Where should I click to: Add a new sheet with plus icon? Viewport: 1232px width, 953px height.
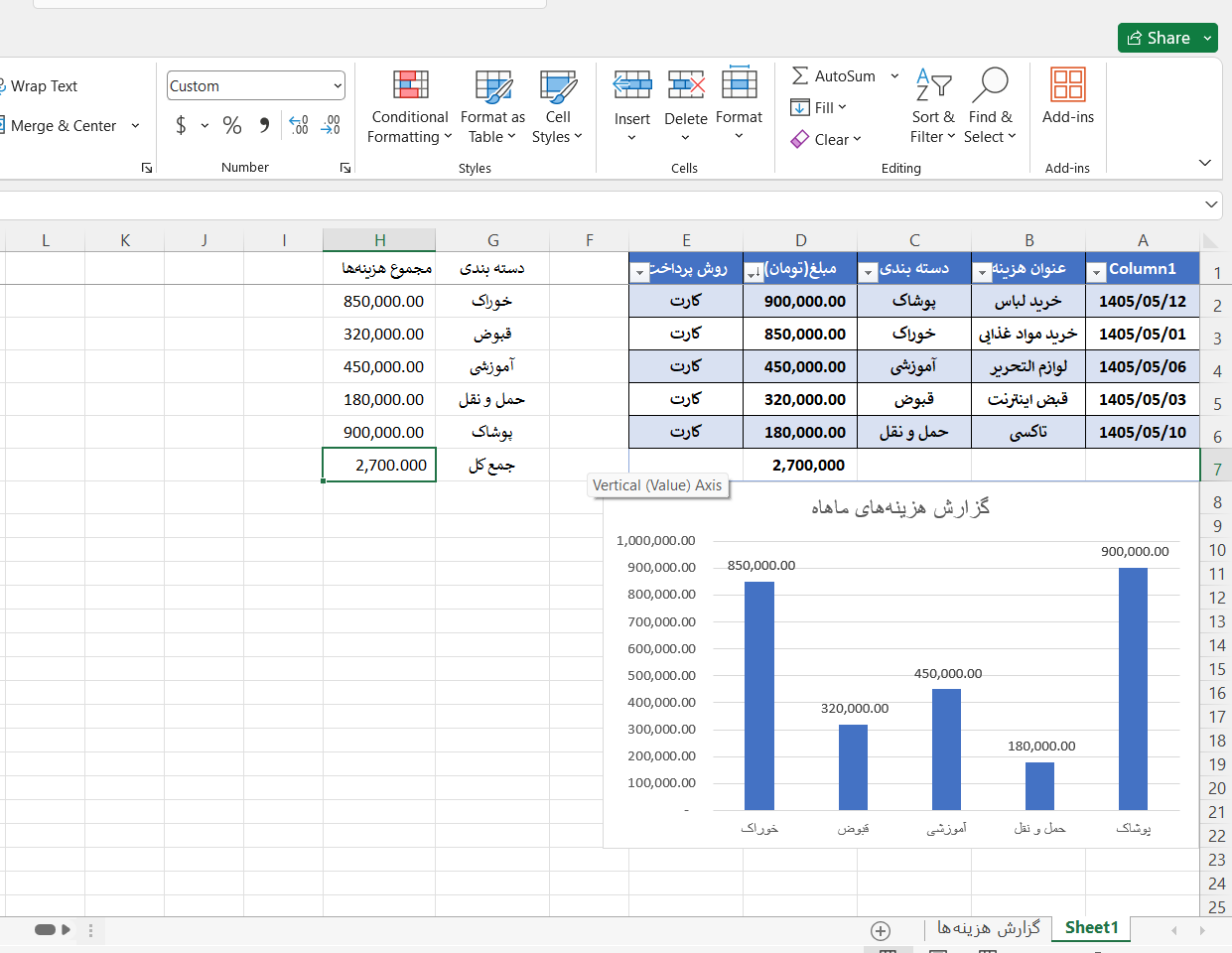(881, 930)
